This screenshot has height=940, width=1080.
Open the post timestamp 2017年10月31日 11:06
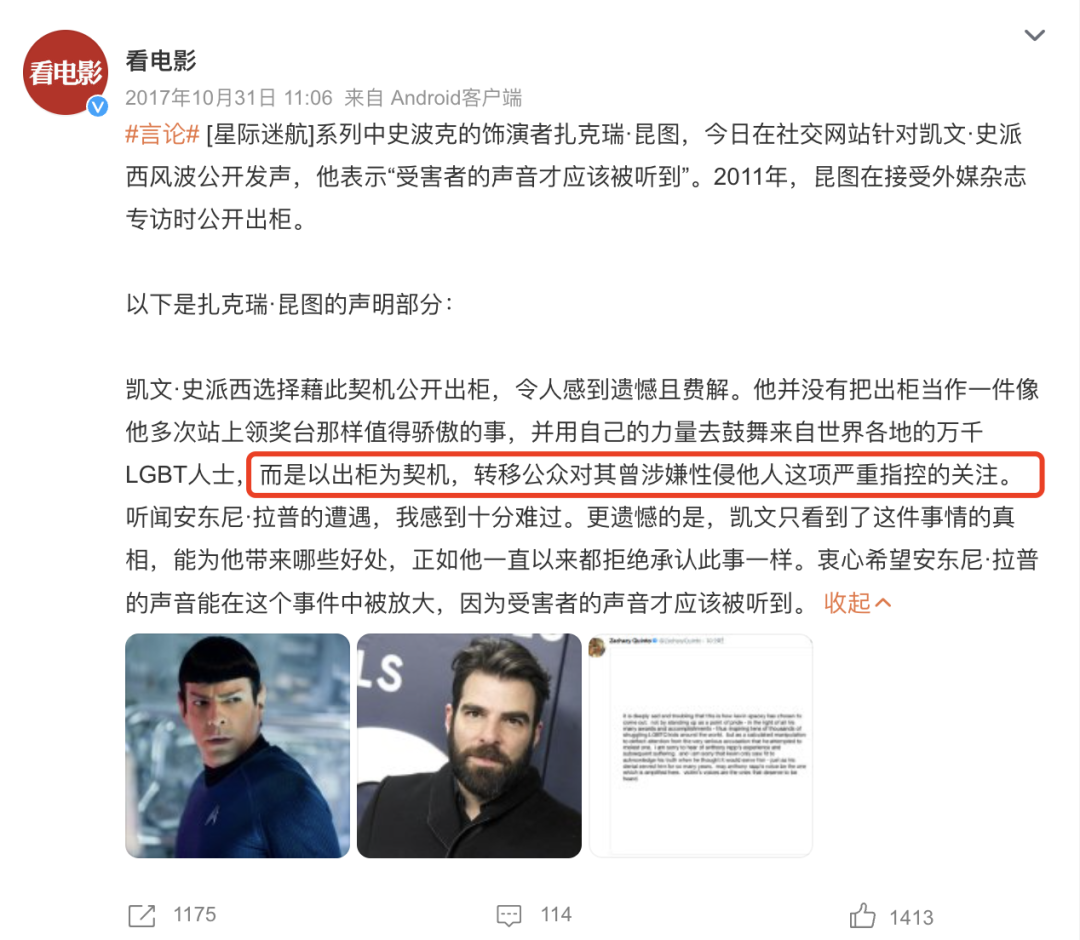click(x=229, y=98)
